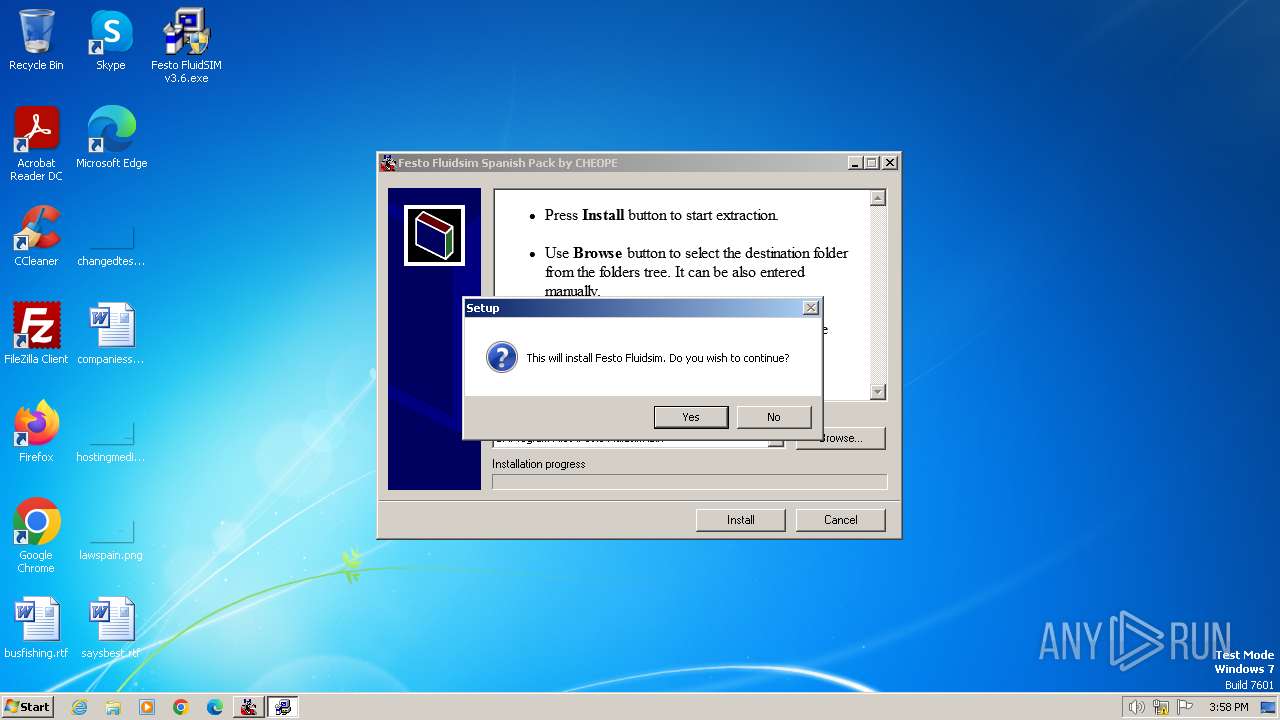Click the scroll up arrow of instructions
This screenshot has width=1280, height=720.
point(878,198)
